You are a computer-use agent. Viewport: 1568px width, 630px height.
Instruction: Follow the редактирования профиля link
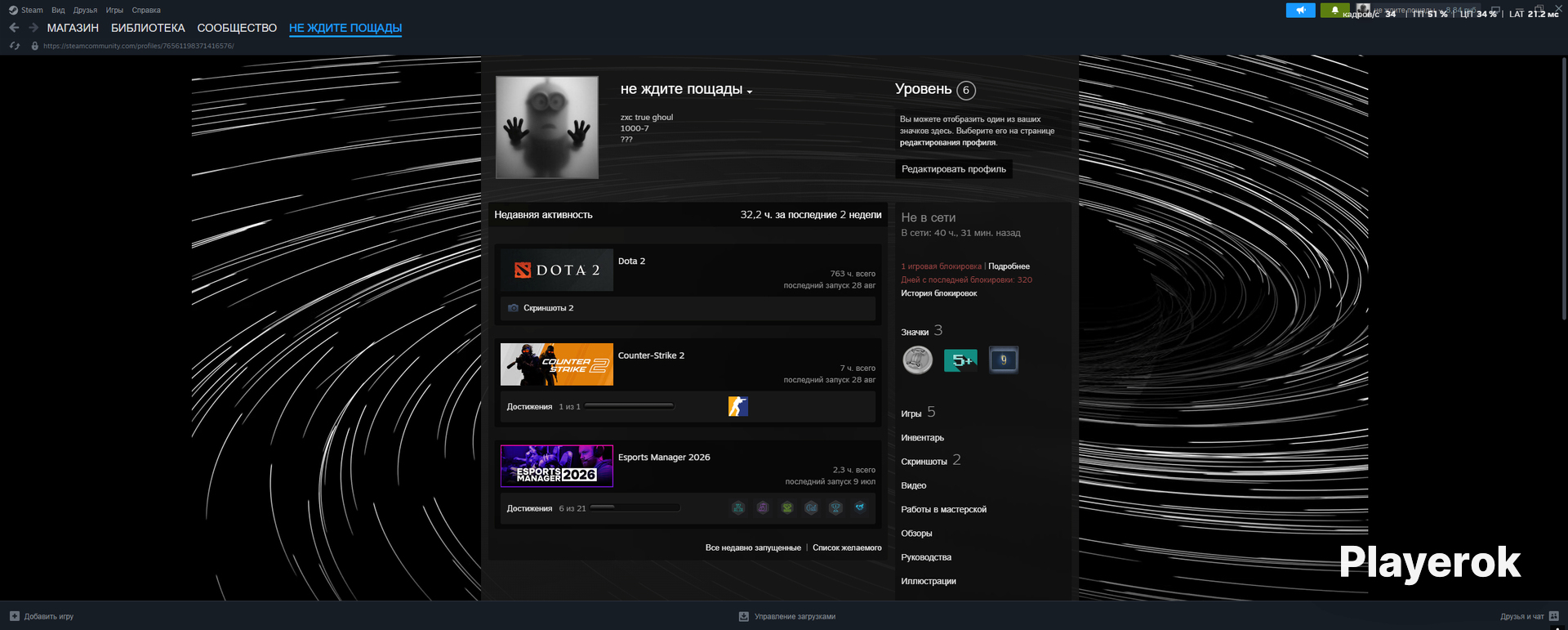[947, 142]
